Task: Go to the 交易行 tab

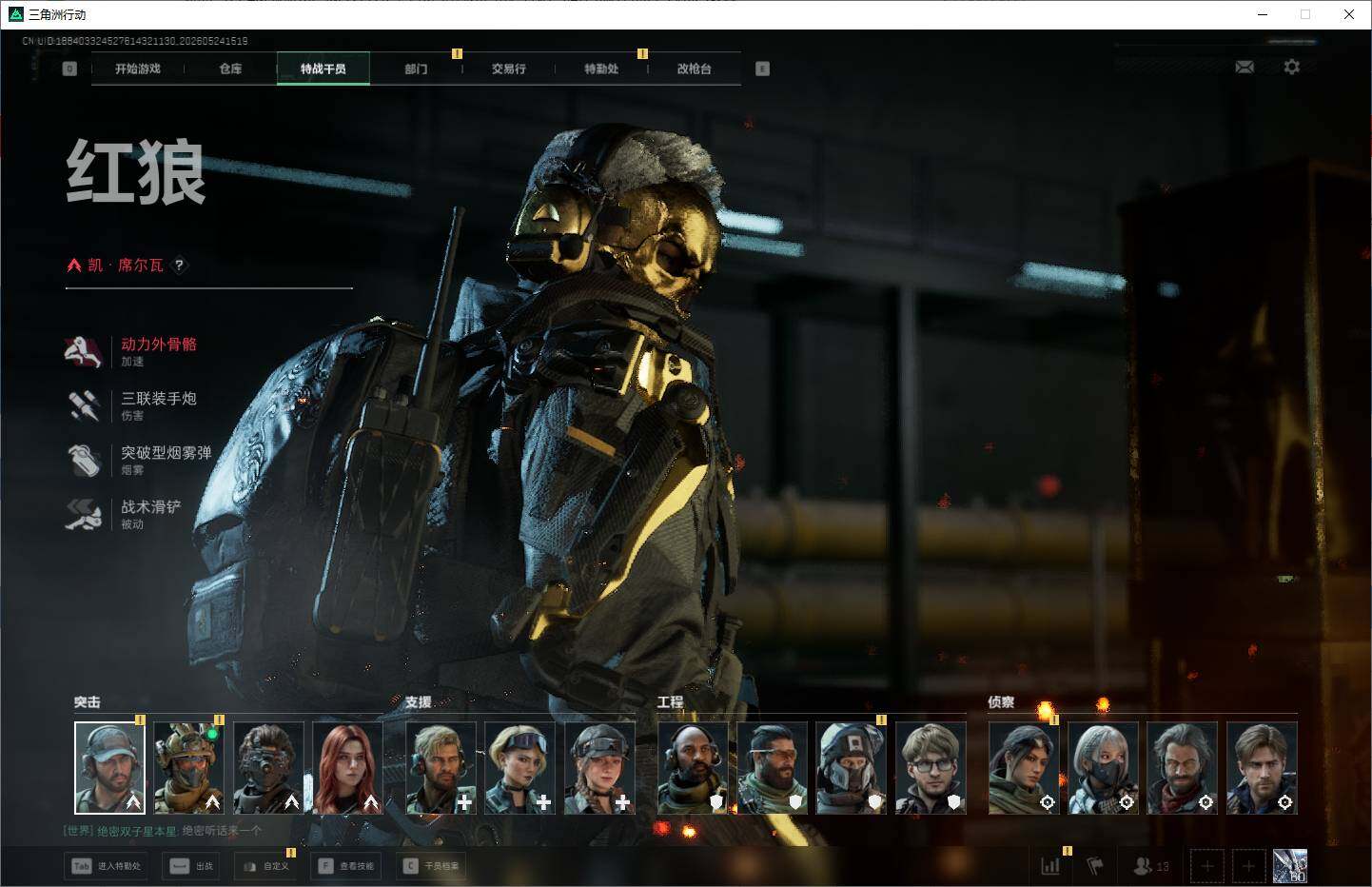Action: tap(509, 69)
